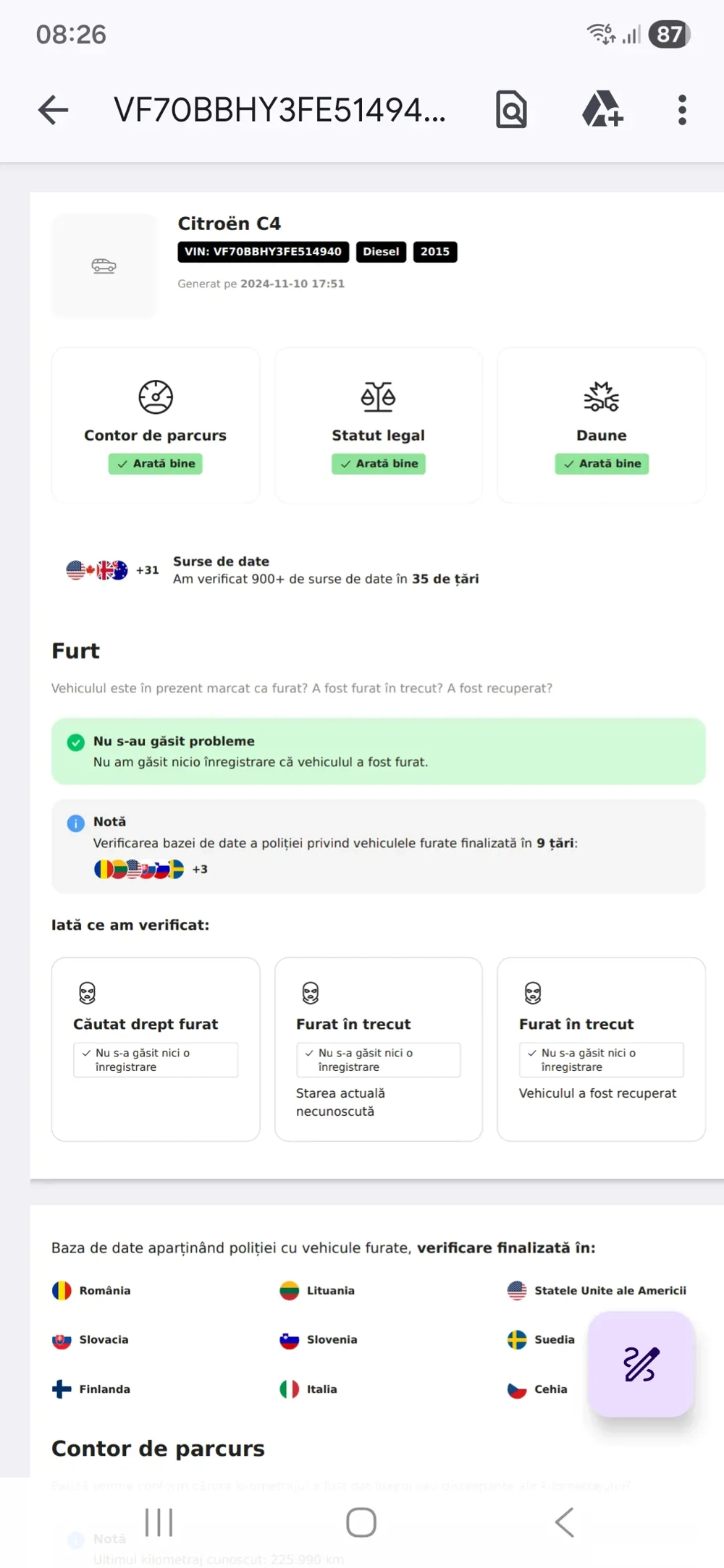Viewport: 724px width, 1568px height.
Task: Tap the back arrow in the header
Action: click(x=53, y=110)
